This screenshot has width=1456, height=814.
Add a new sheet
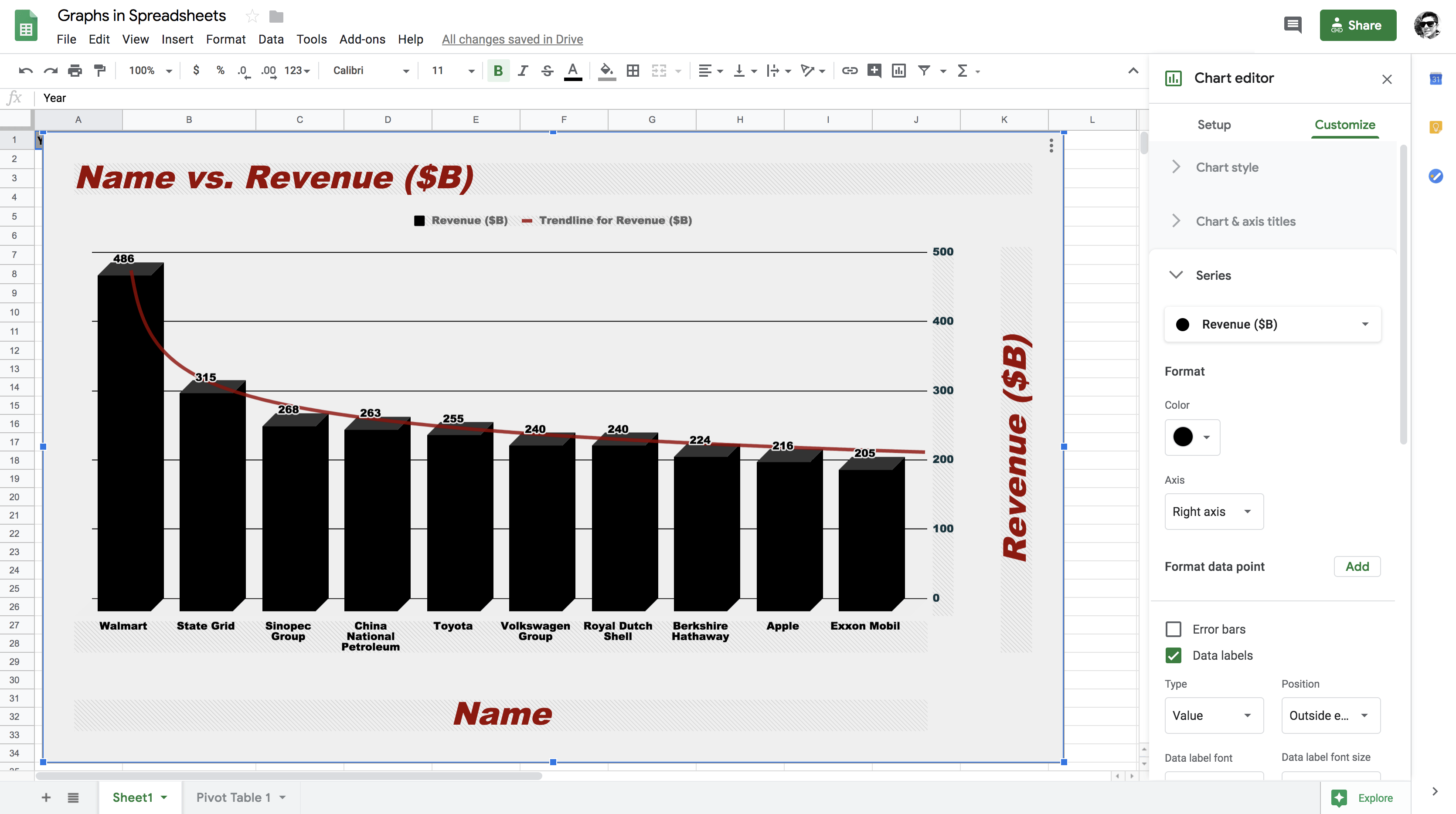[x=46, y=797]
